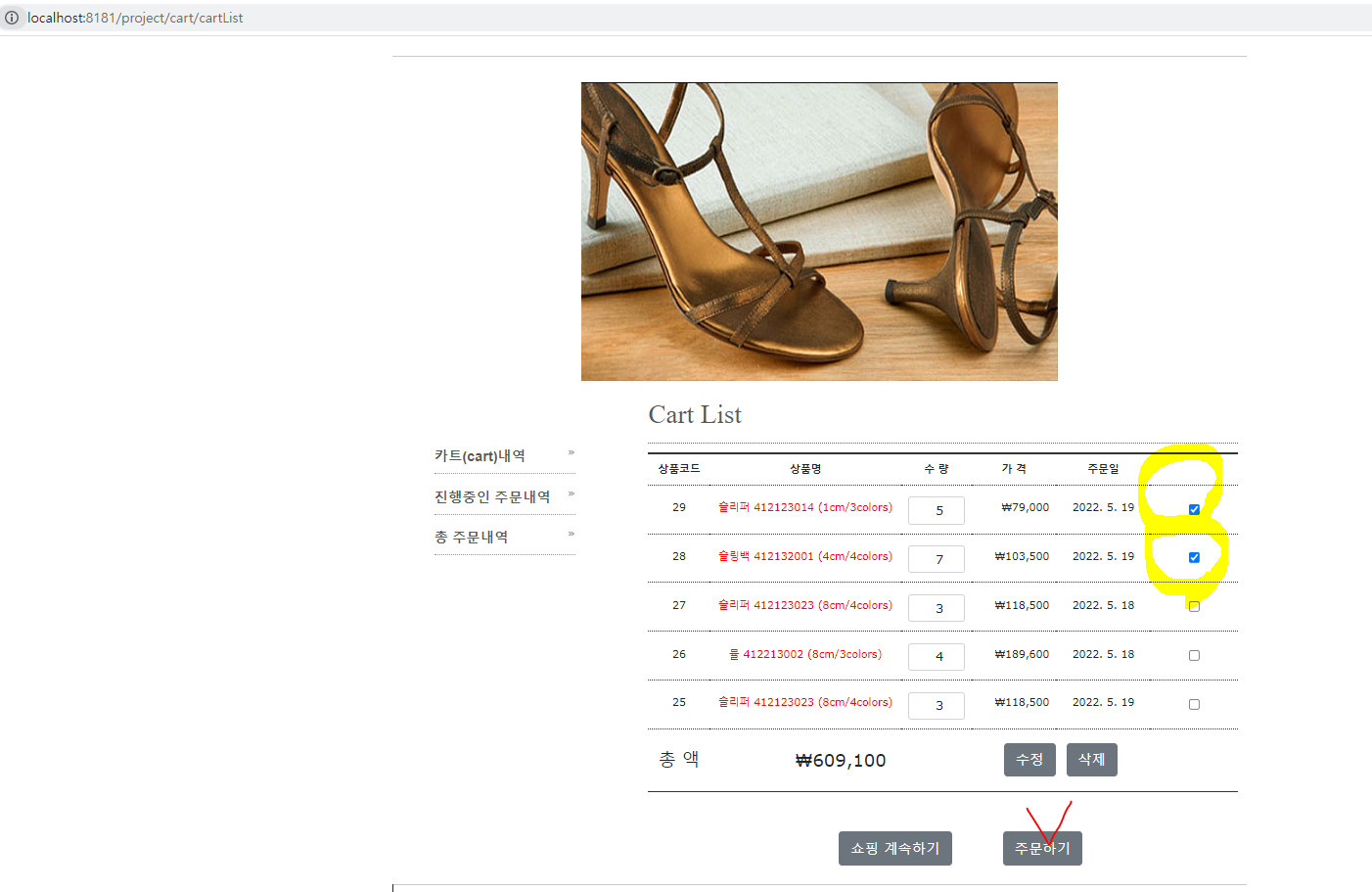Click the arrow beside 카트(cart)내역
1372x892 pixels.
pyautogui.click(x=572, y=452)
